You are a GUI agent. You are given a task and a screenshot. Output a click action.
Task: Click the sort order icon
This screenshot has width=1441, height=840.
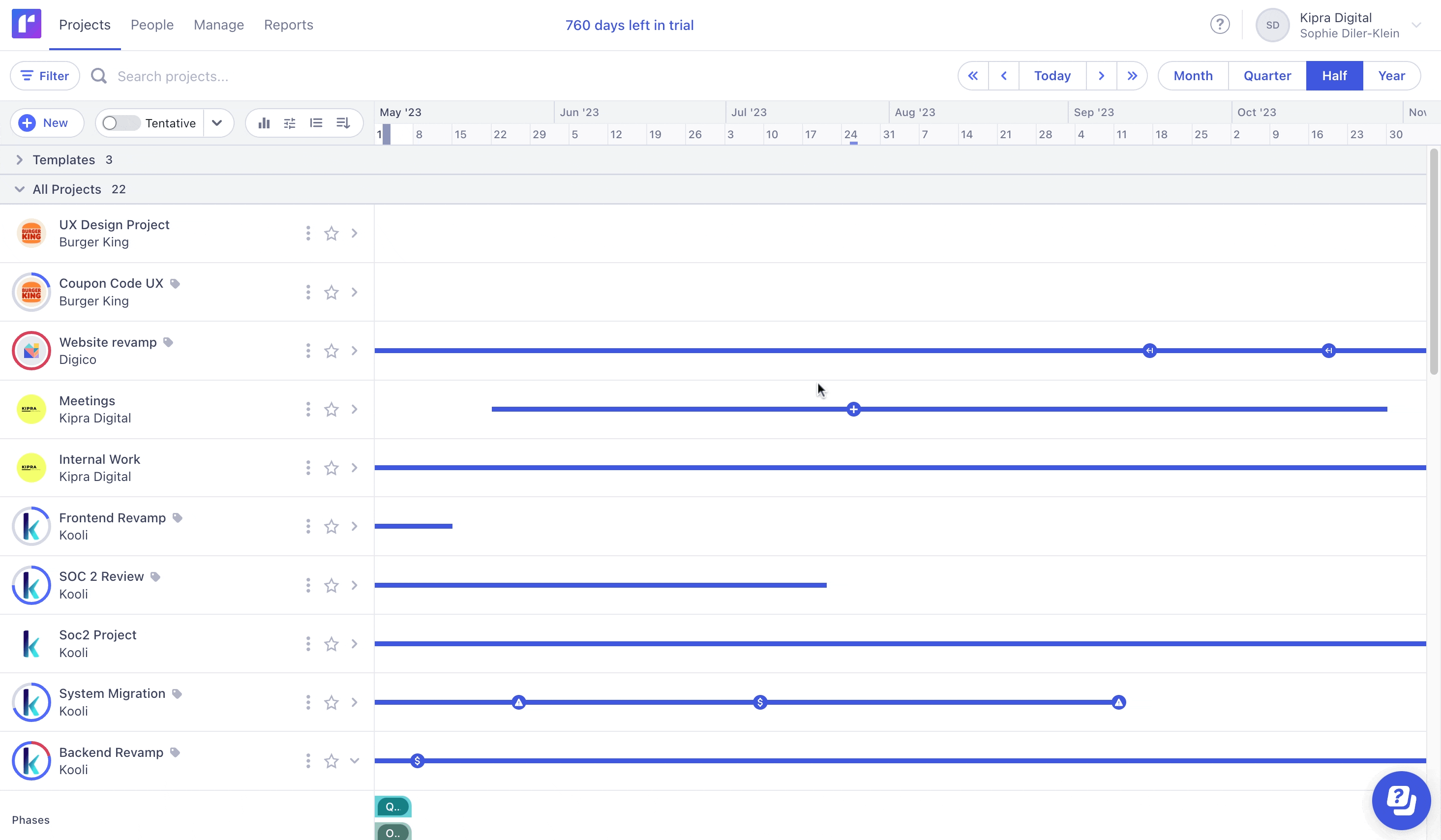(x=342, y=123)
